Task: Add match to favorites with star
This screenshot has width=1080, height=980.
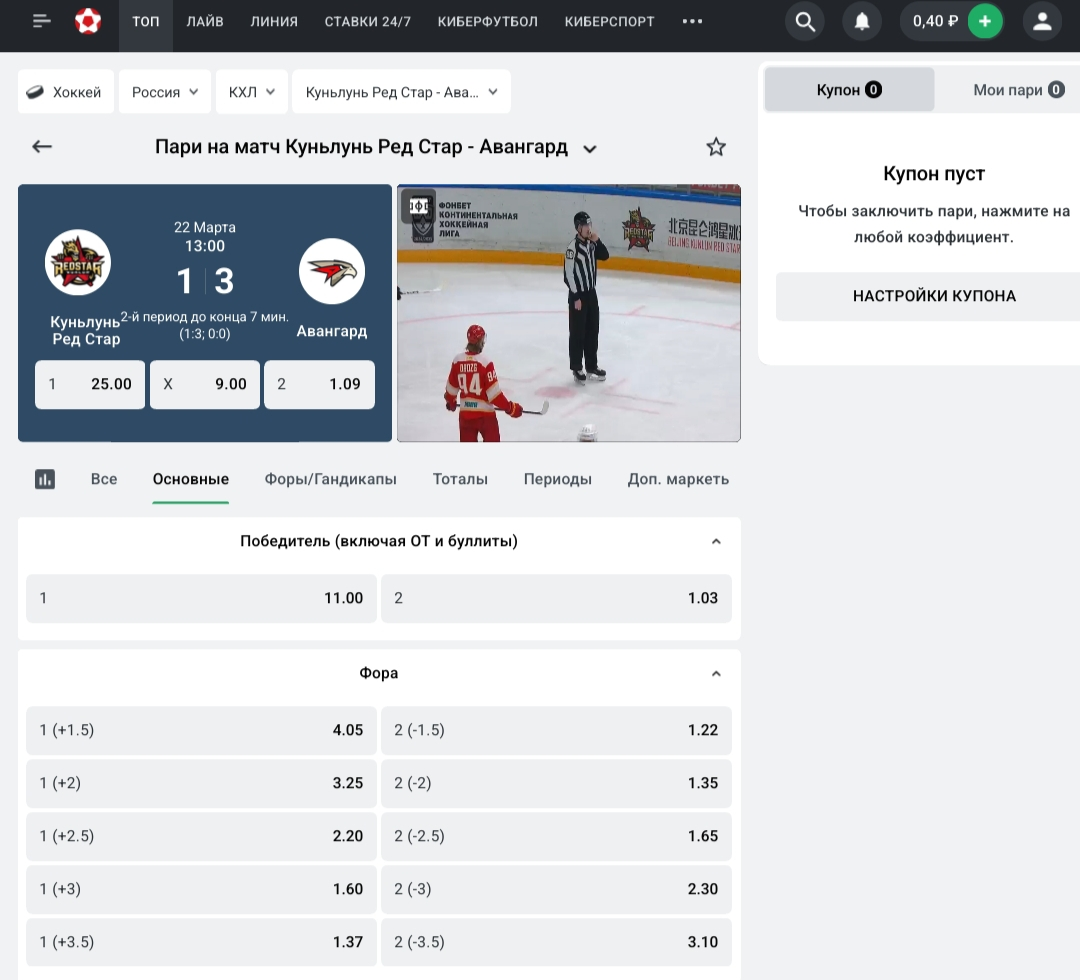Action: pos(716,147)
